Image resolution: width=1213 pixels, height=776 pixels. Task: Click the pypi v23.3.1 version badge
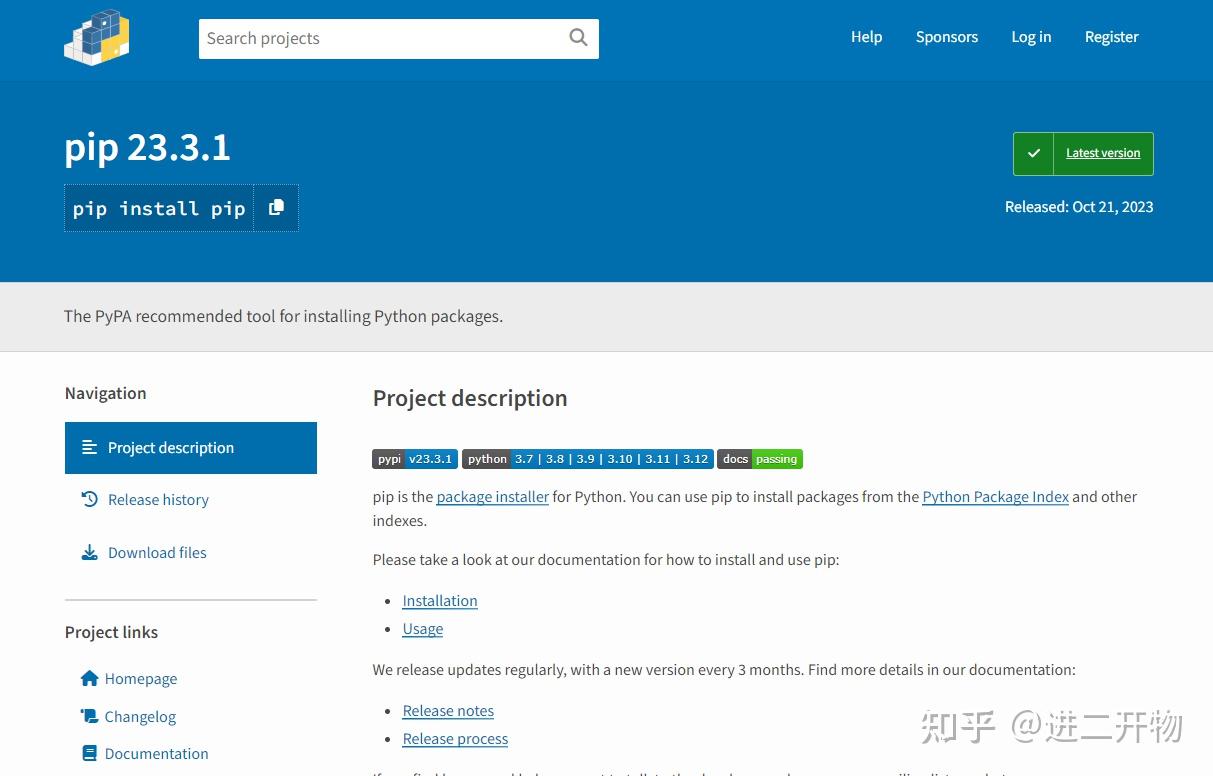[414, 458]
